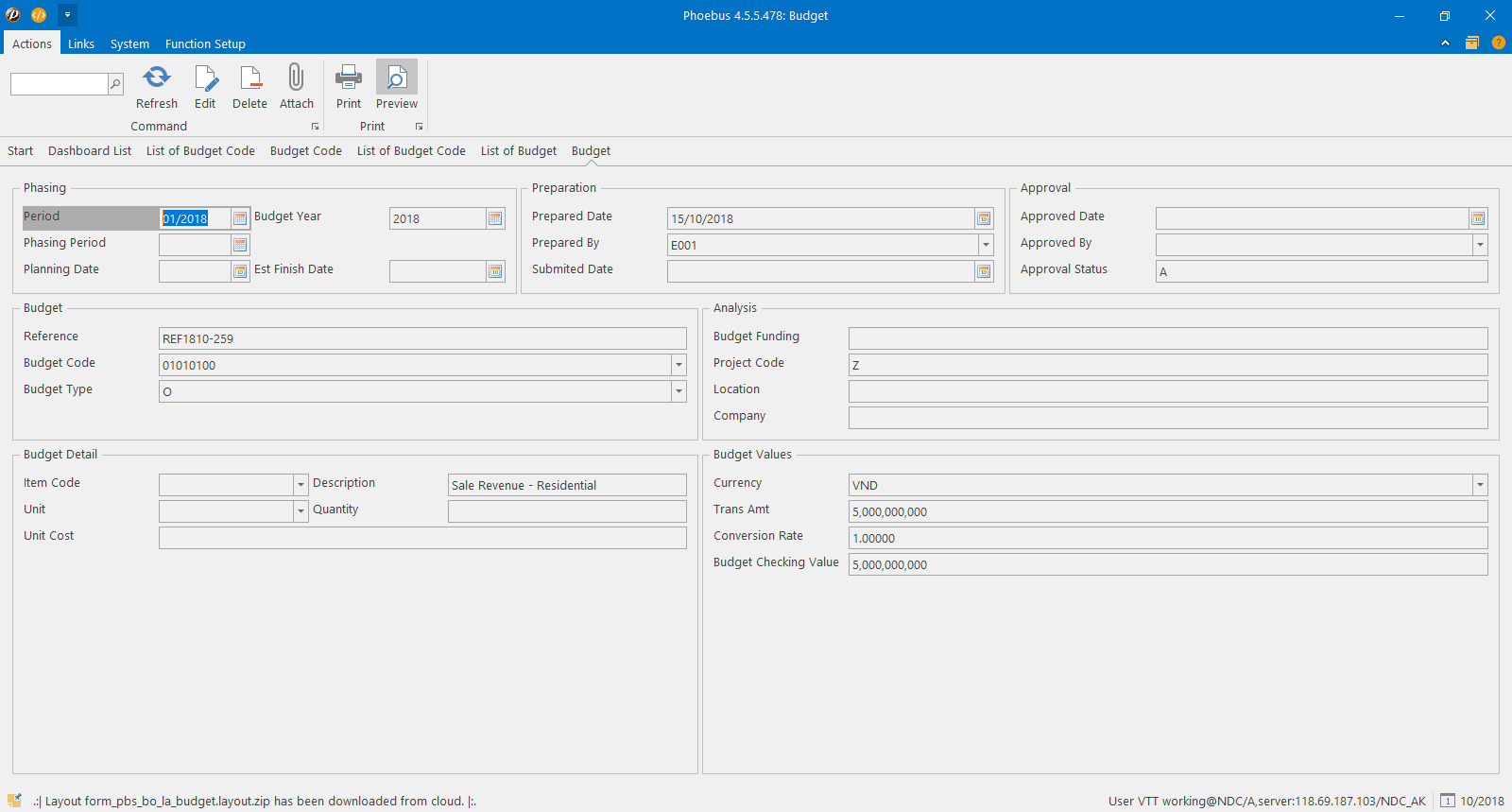Open the Command group dialog launcher

click(x=316, y=127)
